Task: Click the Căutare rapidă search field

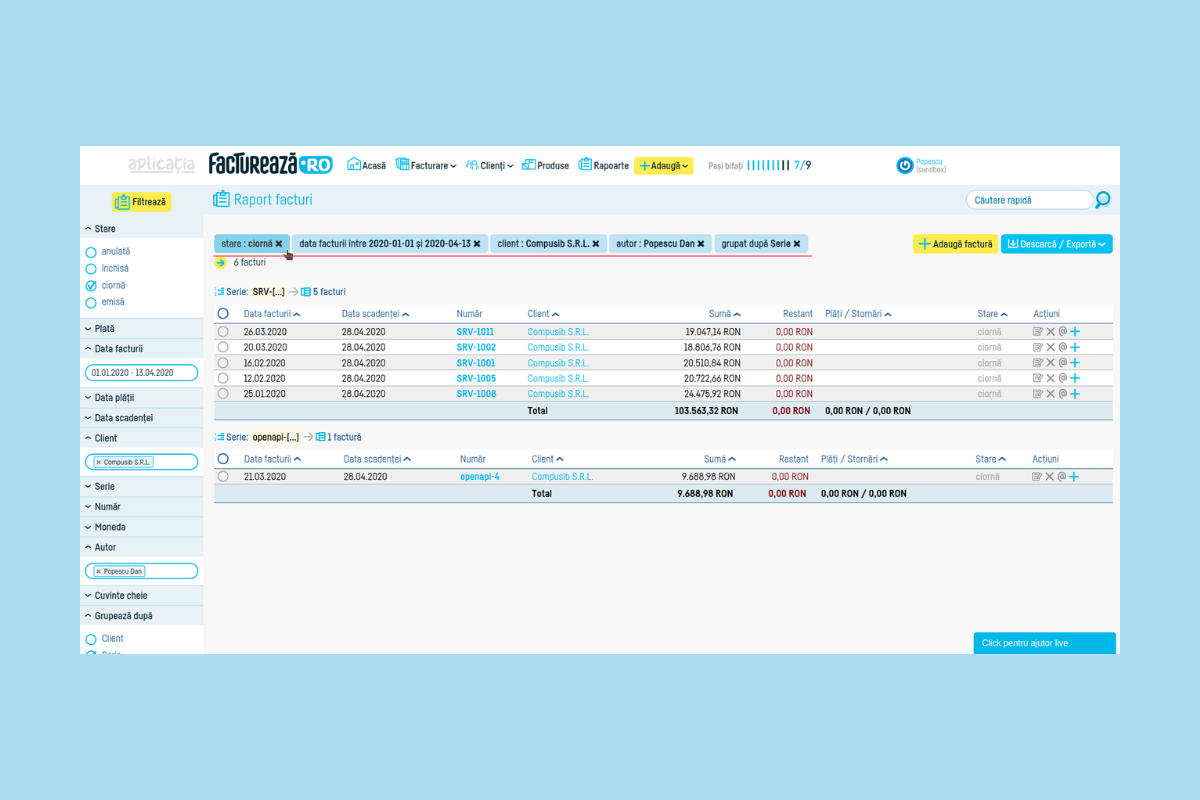Action: [1028, 200]
